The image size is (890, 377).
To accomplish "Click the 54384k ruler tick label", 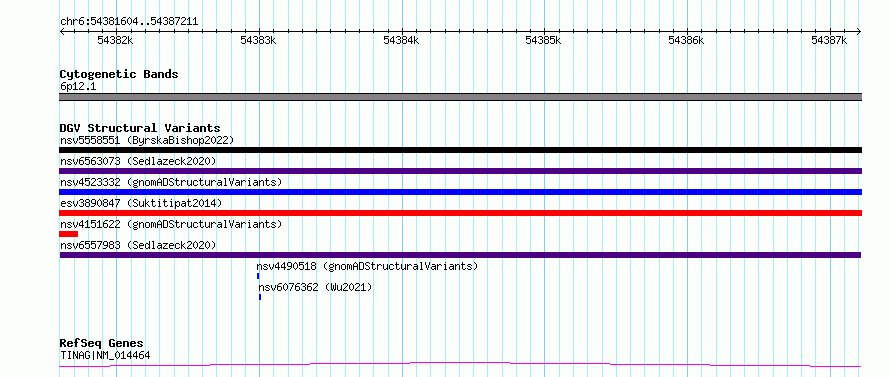I will (401, 40).
